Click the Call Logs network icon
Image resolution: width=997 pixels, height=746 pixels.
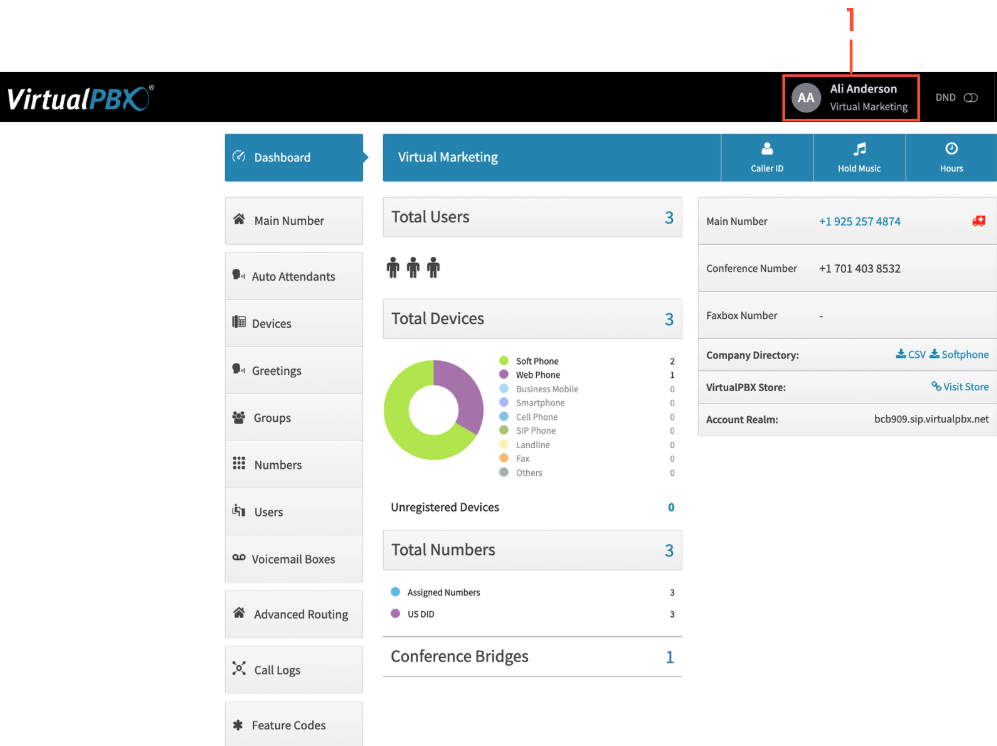click(239, 668)
